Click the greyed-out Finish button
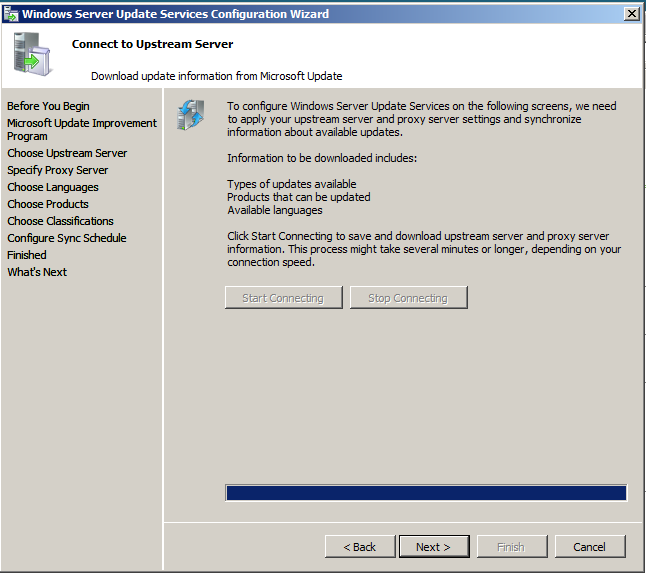The height and width of the screenshot is (574, 646). 512,546
